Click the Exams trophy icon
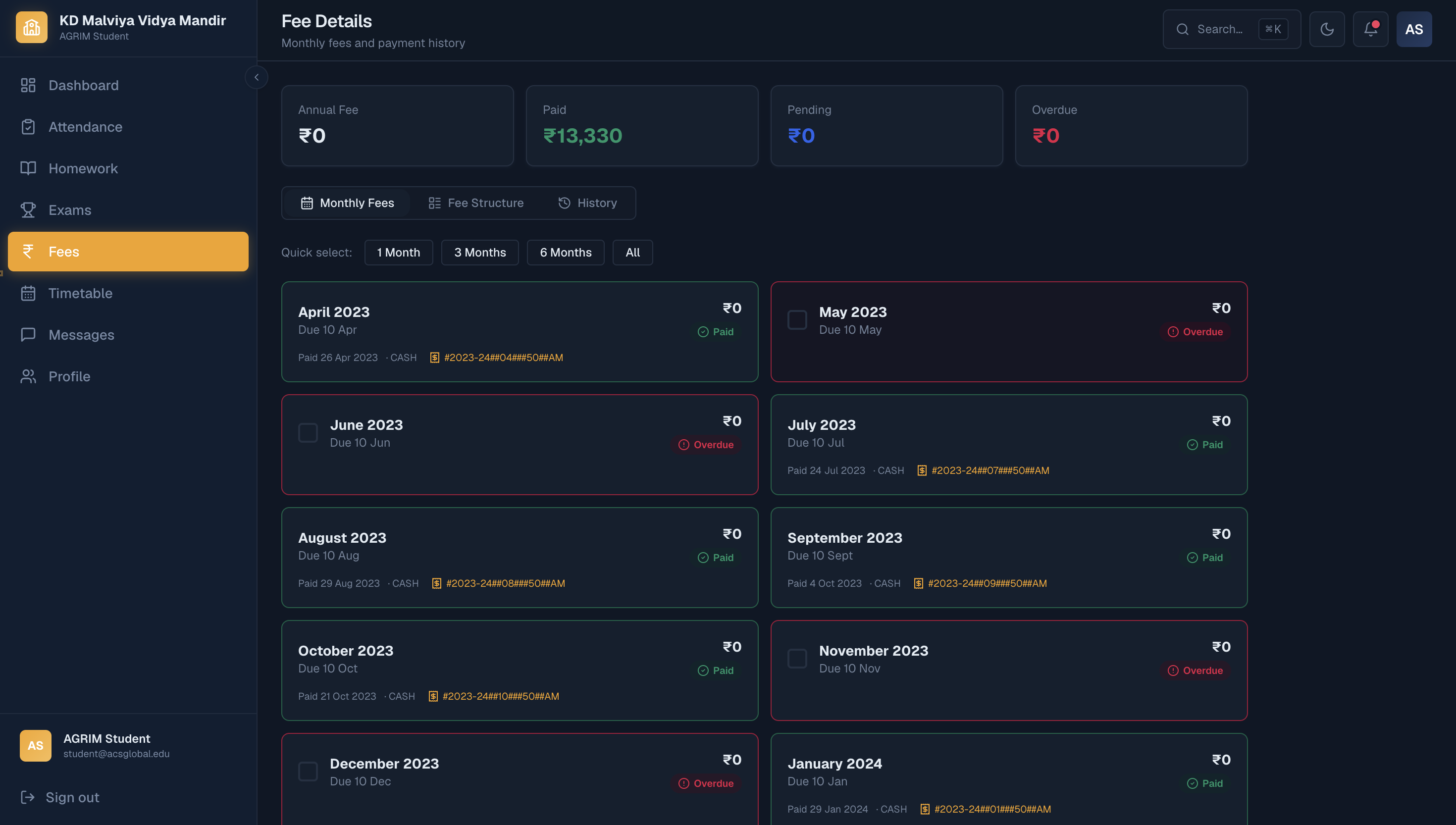Image resolution: width=1456 pixels, height=825 pixels. pyautogui.click(x=28, y=209)
